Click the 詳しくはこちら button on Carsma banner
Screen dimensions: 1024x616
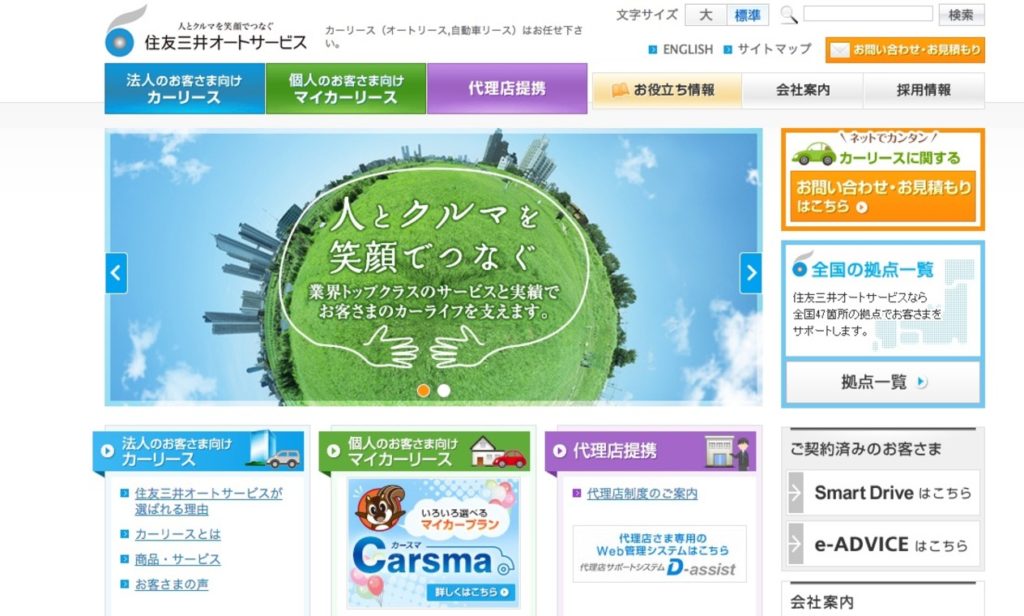pos(471,592)
